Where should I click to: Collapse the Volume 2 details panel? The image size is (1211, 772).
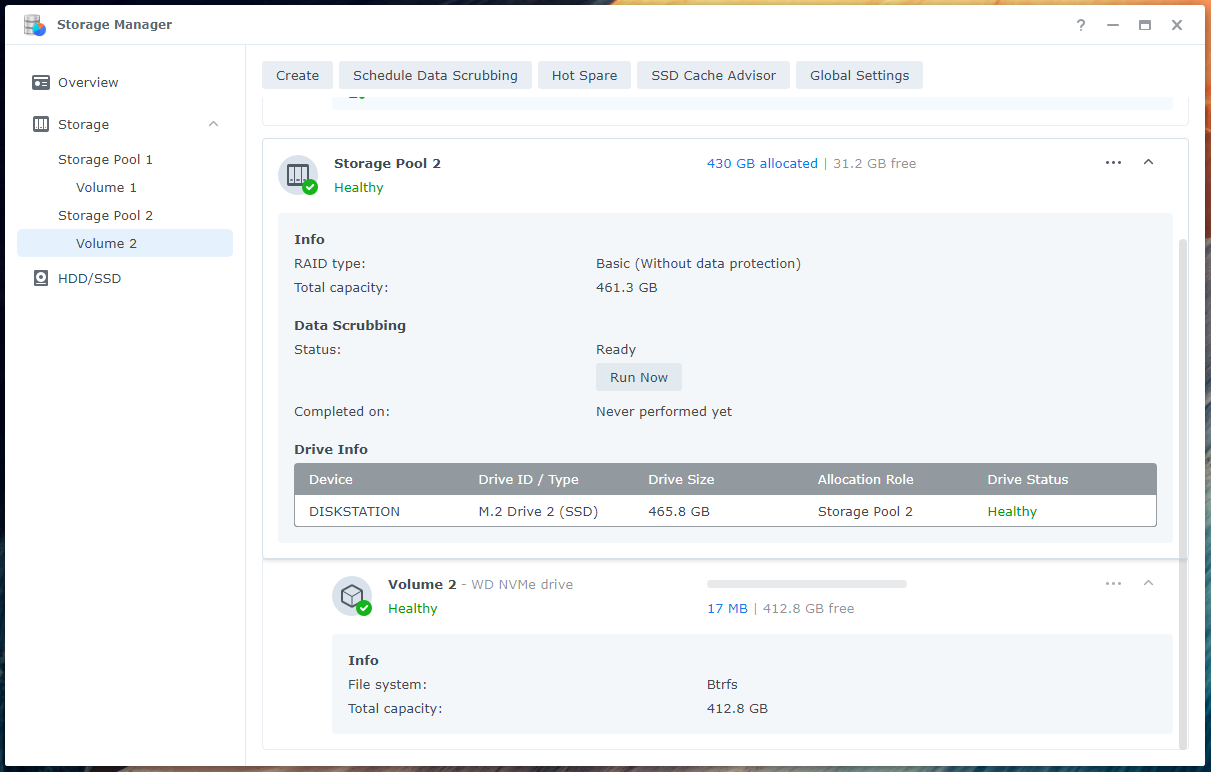1148,583
